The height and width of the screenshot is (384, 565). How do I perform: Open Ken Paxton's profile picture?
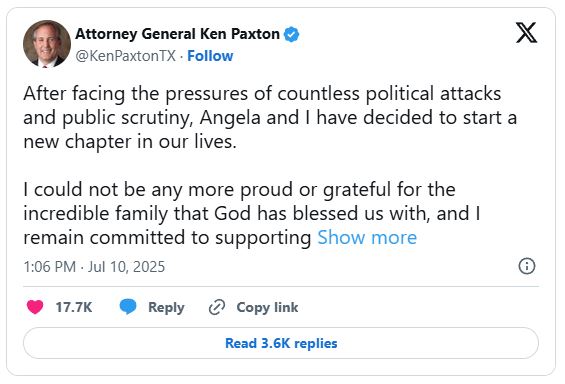click(x=47, y=44)
